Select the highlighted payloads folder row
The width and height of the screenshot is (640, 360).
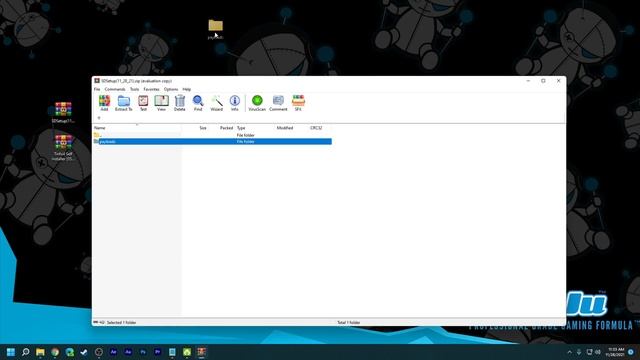(212, 141)
